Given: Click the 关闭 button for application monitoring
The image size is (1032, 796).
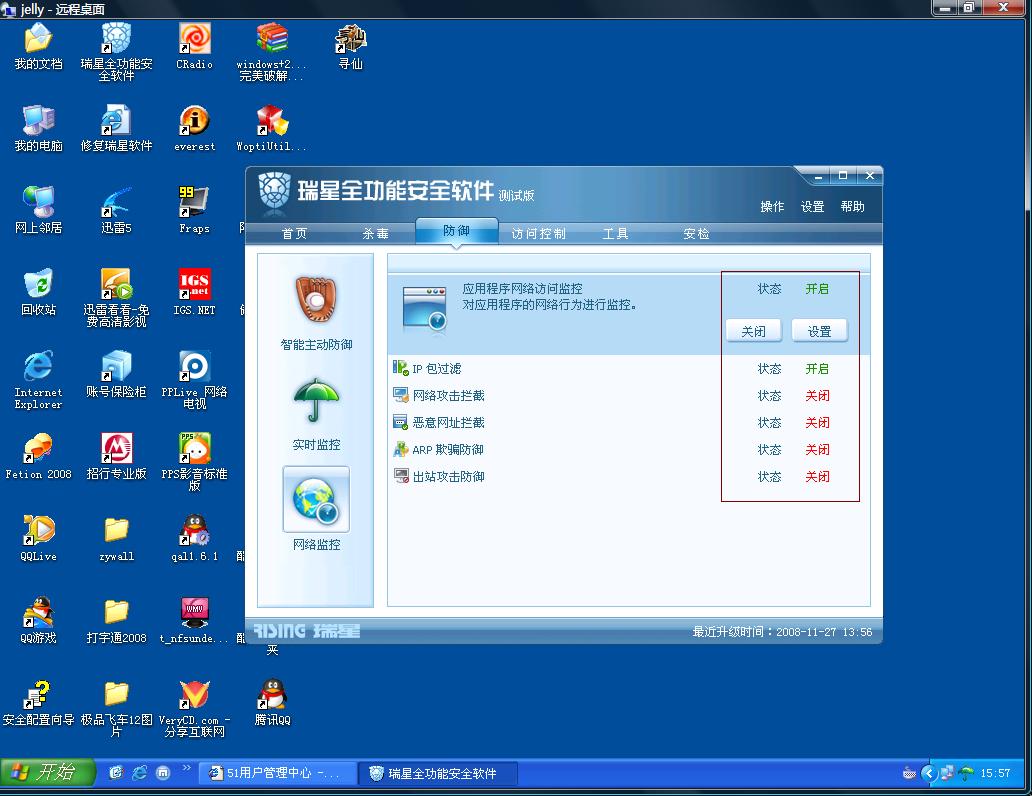Looking at the screenshot, I should [754, 331].
